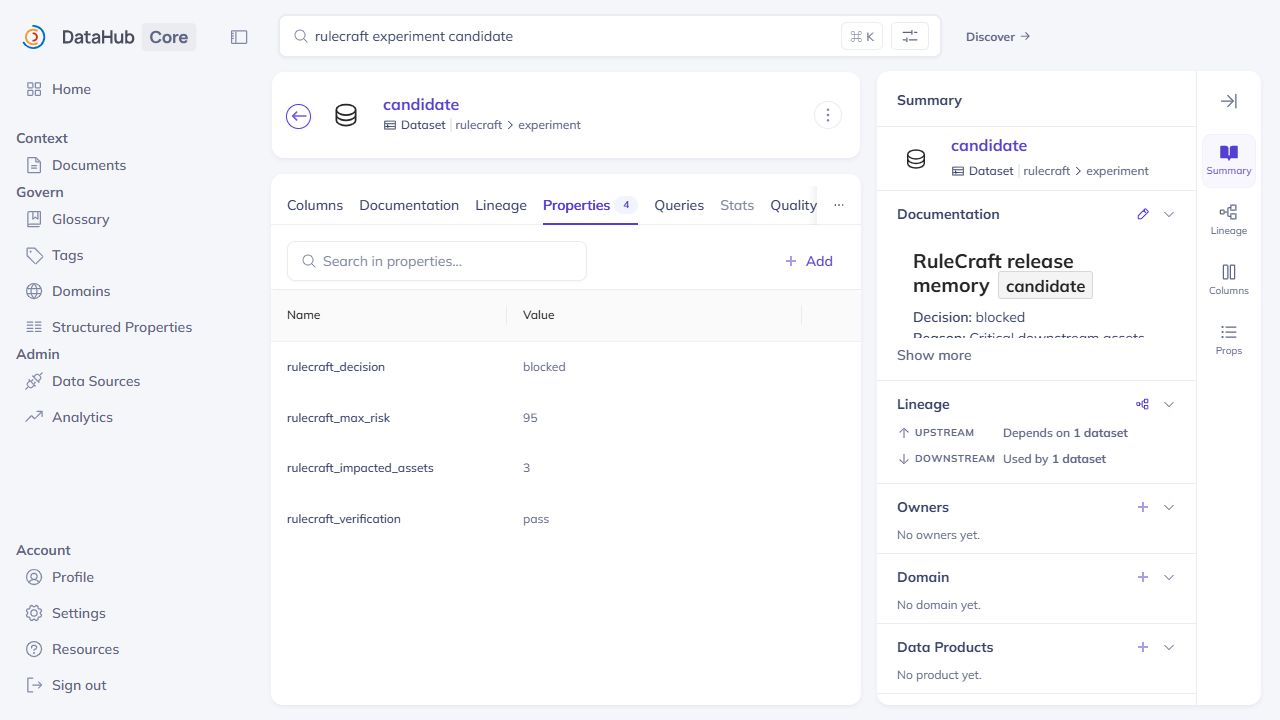Click the candidate title in main header
The image size is (1280, 720).
pyautogui.click(x=421, y=104)
